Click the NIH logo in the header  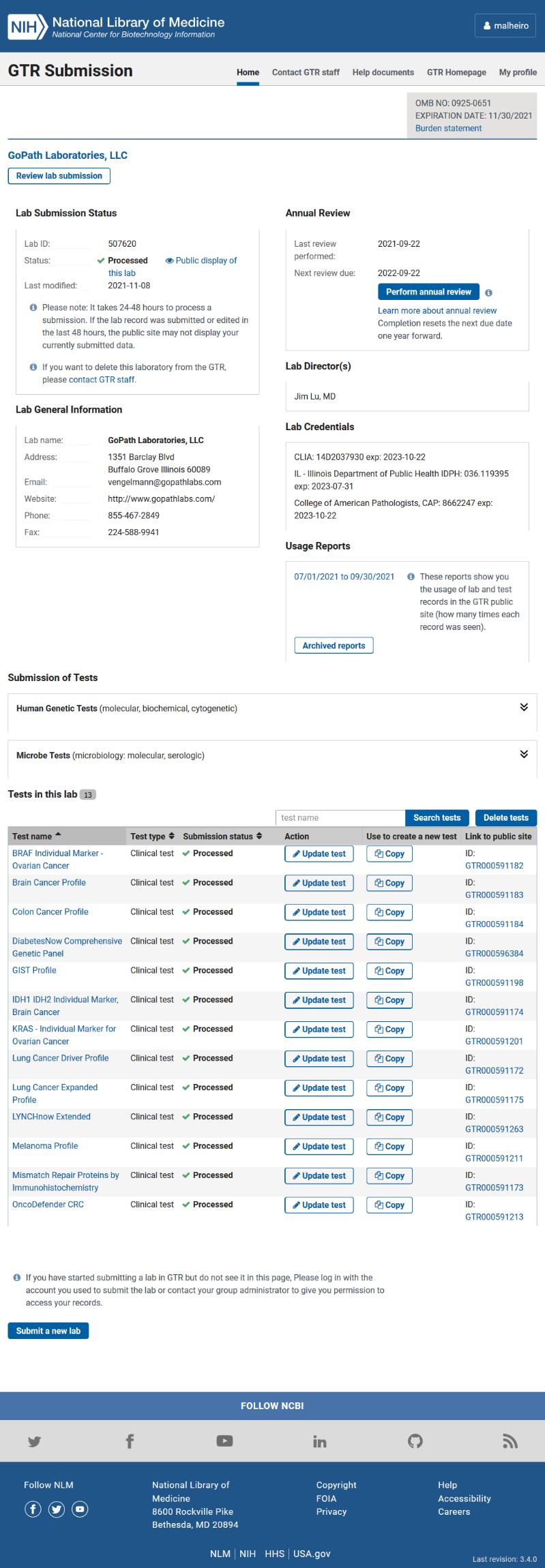tap(25, 26)
